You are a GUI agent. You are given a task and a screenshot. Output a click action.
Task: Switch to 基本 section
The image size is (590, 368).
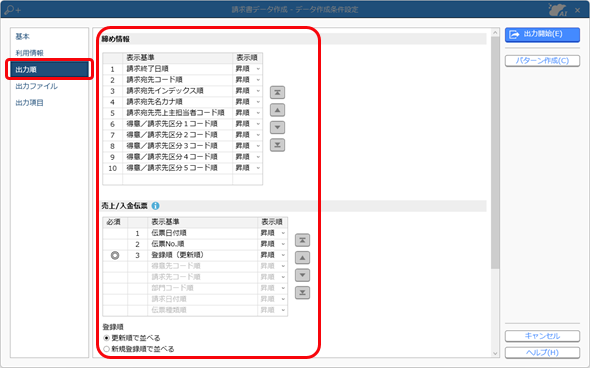pyautogui.click(x=23, y=36)
